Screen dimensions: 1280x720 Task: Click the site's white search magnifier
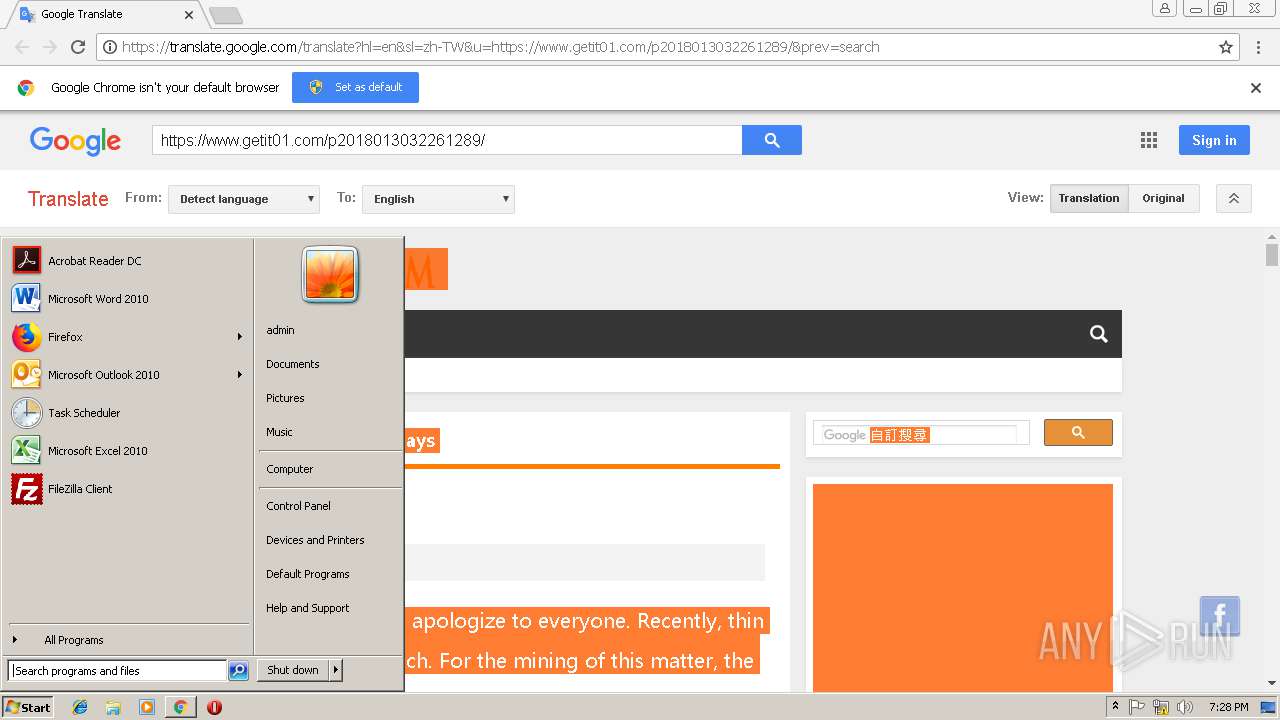(1099, 334)
